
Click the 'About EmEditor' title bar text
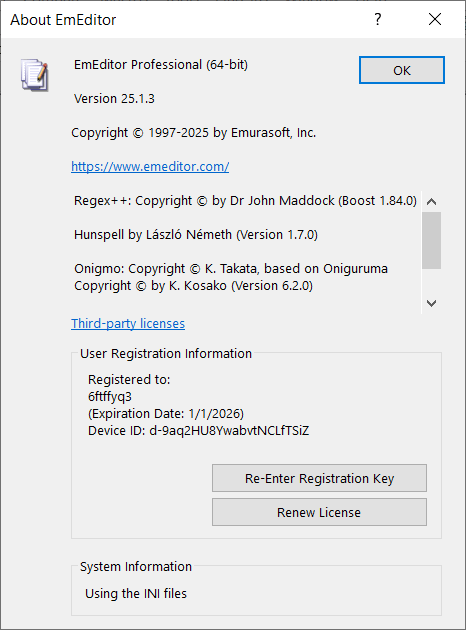[63, 20]
